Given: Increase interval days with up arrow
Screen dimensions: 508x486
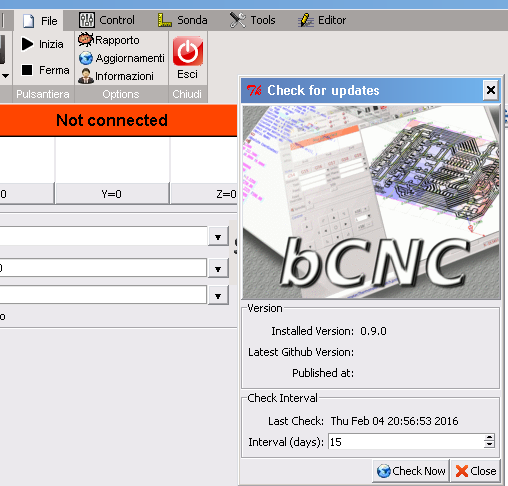Looking at the screenshot, I should 489,438.
